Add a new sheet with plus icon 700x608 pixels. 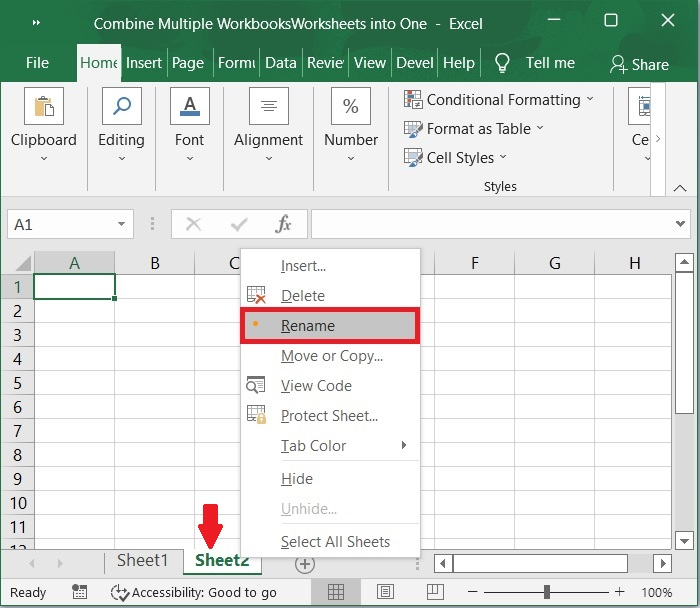click(305, 564)
